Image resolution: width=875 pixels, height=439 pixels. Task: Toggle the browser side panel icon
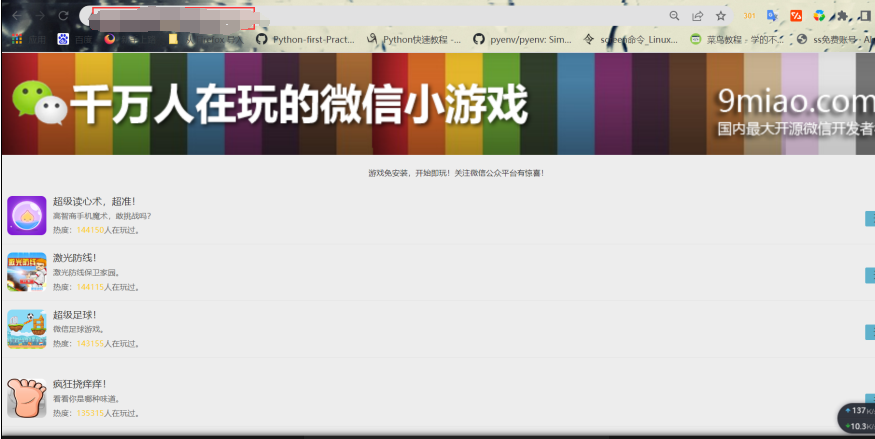pos(865,16)
